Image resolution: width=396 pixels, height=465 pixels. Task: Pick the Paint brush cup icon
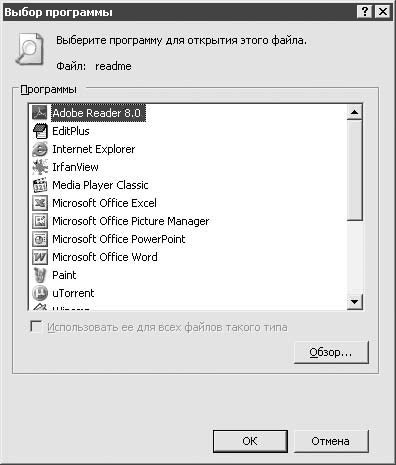[40, 275]
